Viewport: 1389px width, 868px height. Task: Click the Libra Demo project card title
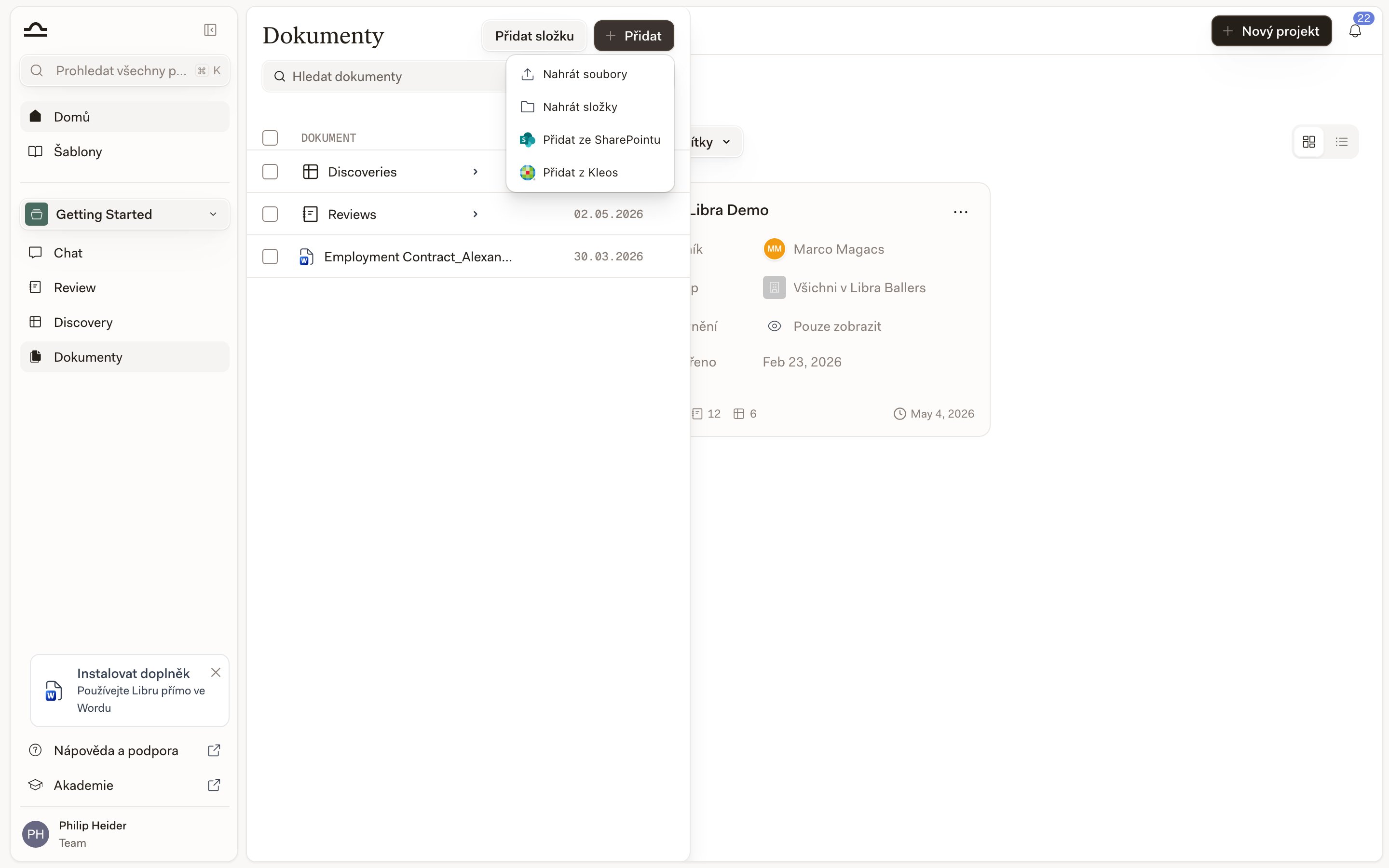pyautogui.click(x=729, y=210)
